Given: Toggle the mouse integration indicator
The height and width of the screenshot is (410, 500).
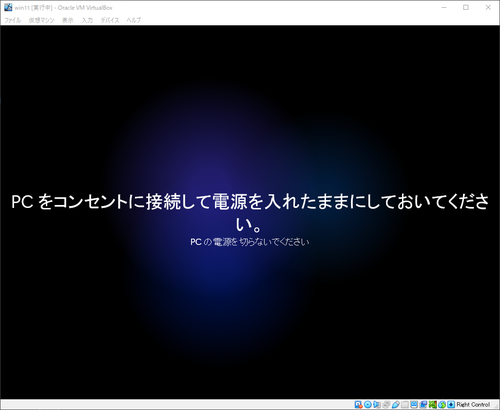Looking at the screenshot, I should pyautogui.click(x=442, y=404).
